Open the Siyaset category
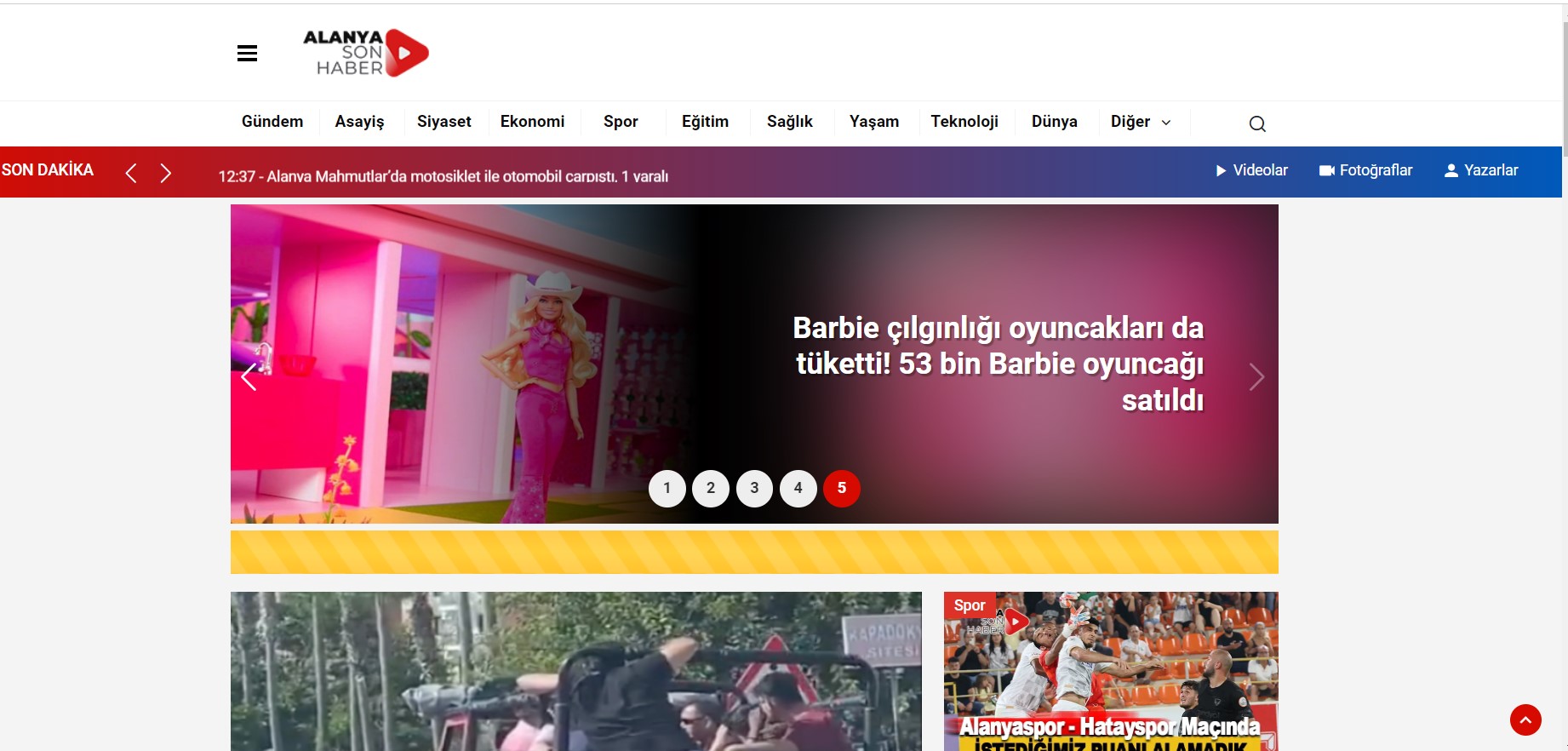The width and height of the screenshot is (1568, 751). [x=444, y=122]
